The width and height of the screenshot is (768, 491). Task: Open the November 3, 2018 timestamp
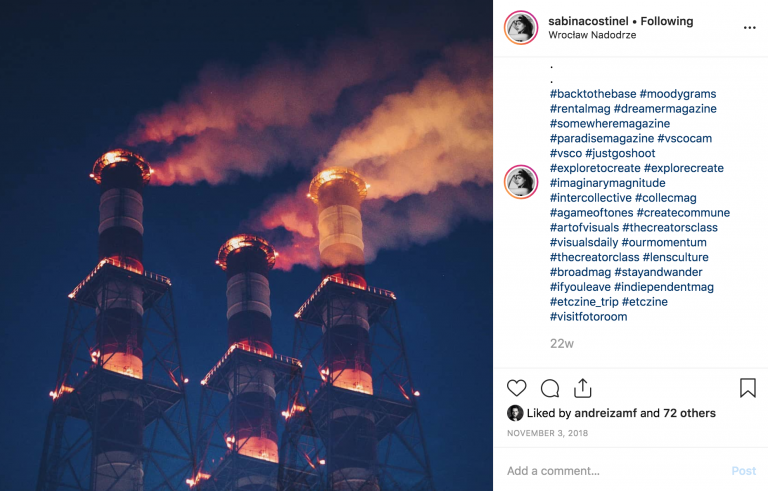(x=547, y=433)
